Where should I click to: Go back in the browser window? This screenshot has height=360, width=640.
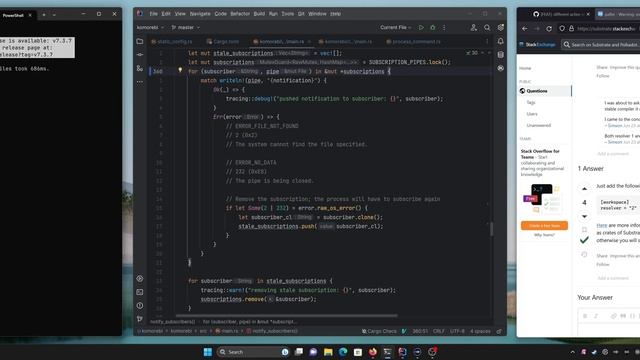[x=525, y=29]
